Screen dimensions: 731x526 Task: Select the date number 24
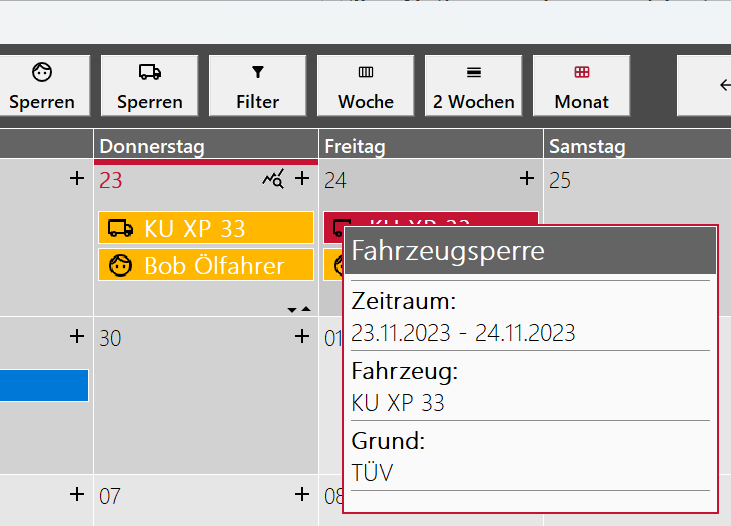[x=335, y=180]
